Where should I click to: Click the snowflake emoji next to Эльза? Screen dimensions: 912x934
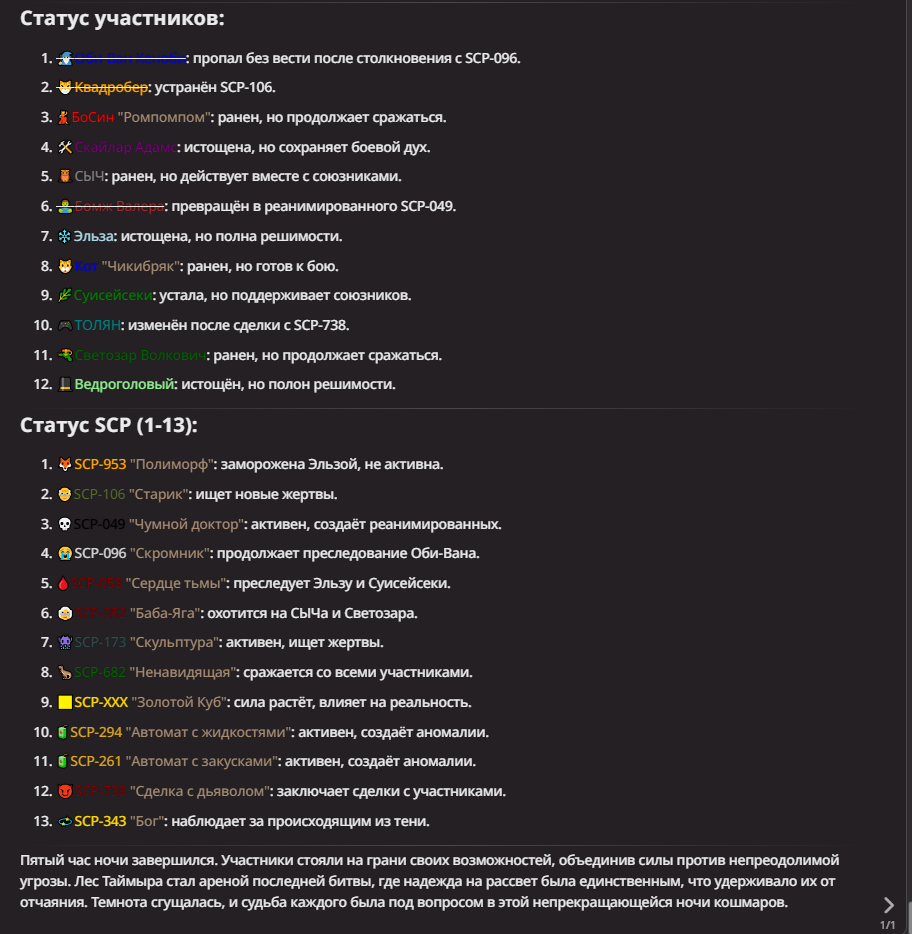[65, 237]
